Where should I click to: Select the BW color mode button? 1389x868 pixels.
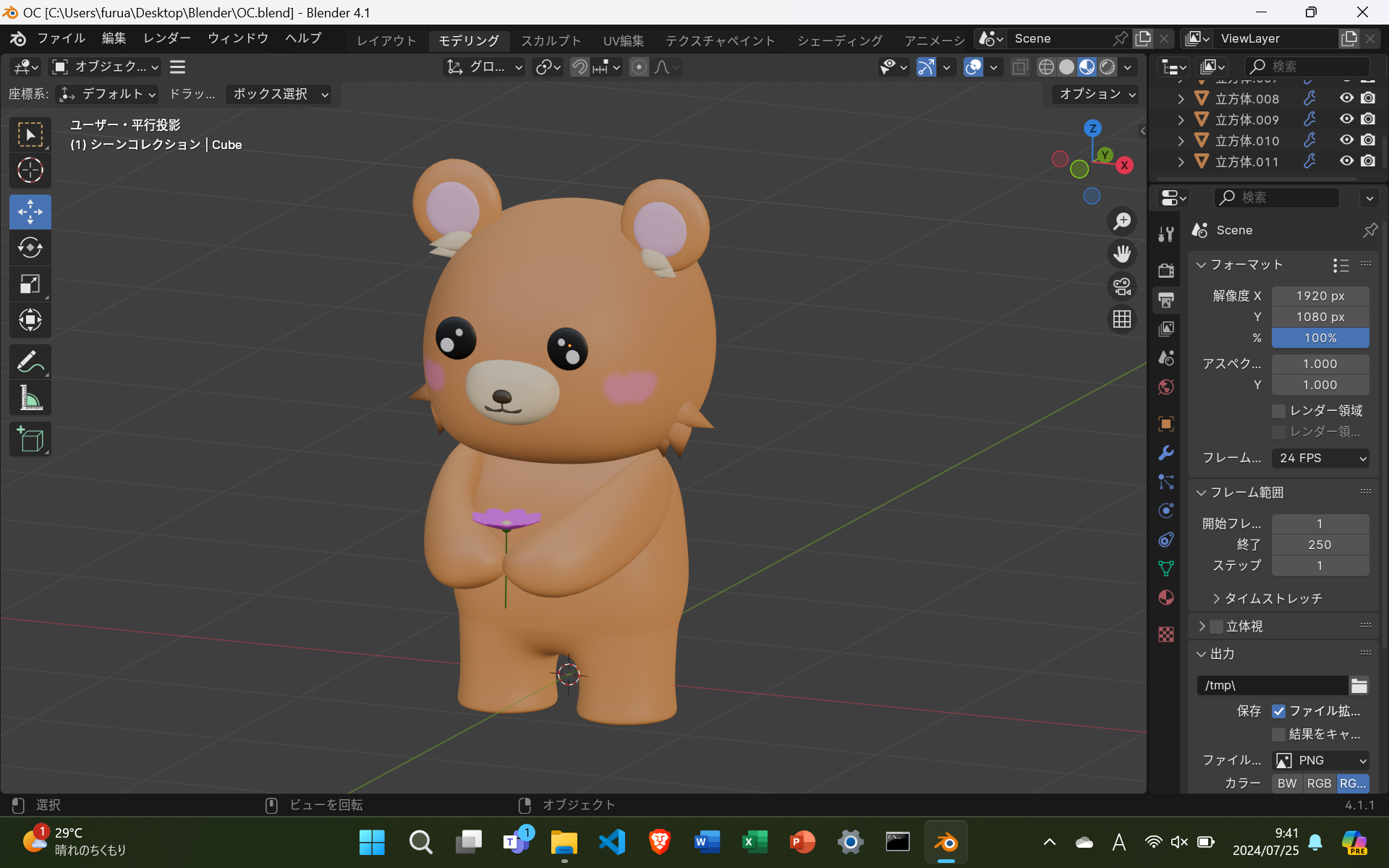click(x=1286, y=783)
